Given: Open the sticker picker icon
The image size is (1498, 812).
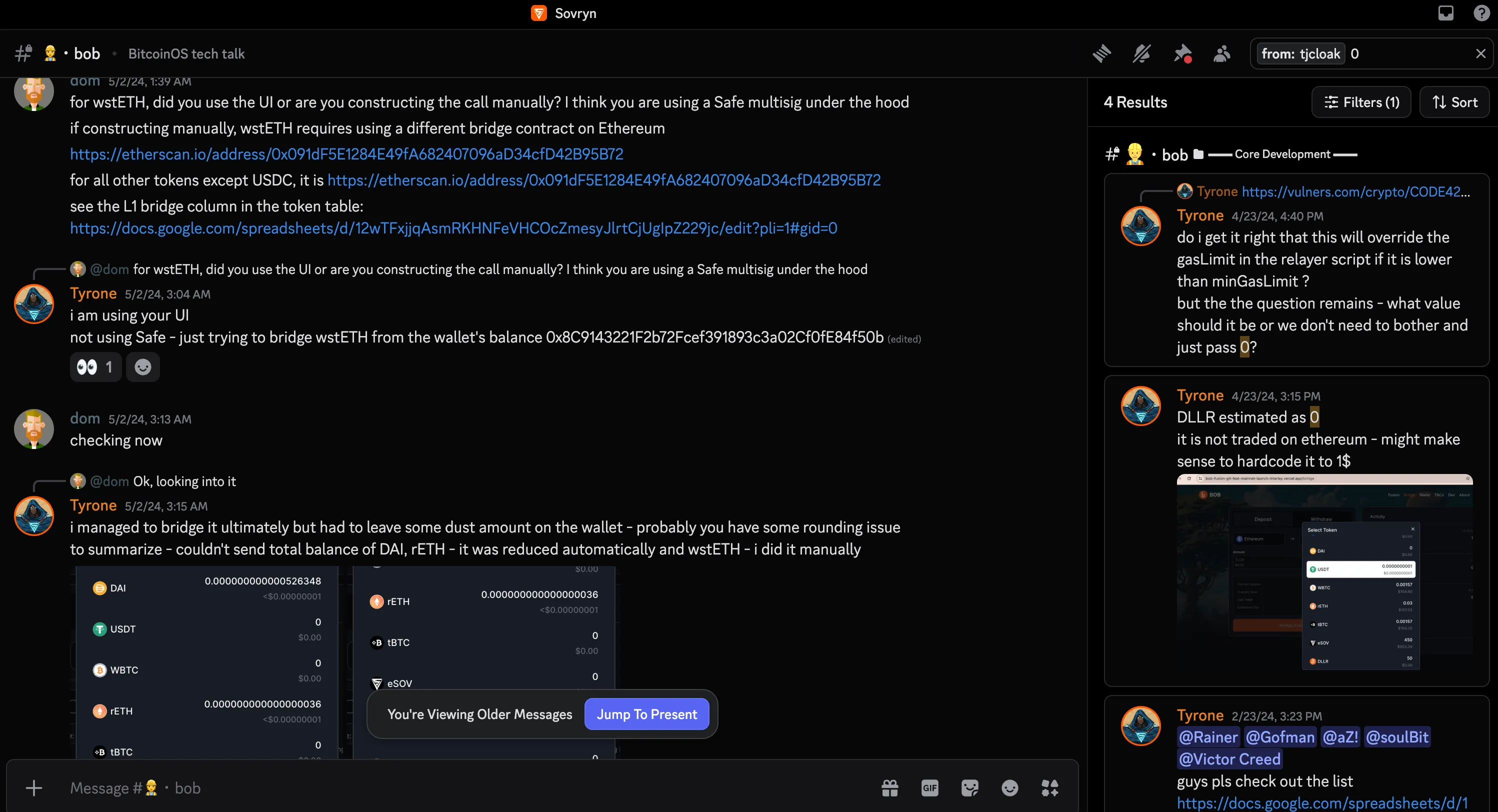Looking at the screenshot, I should click(x=970, y=788).
